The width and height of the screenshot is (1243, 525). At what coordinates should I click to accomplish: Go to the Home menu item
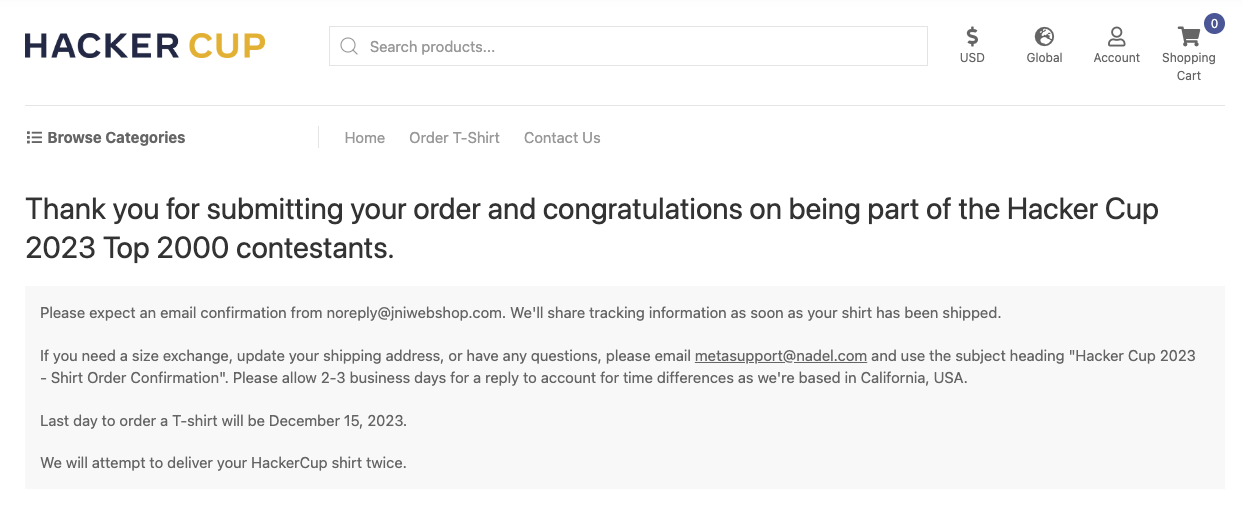[x=365, y=138]
